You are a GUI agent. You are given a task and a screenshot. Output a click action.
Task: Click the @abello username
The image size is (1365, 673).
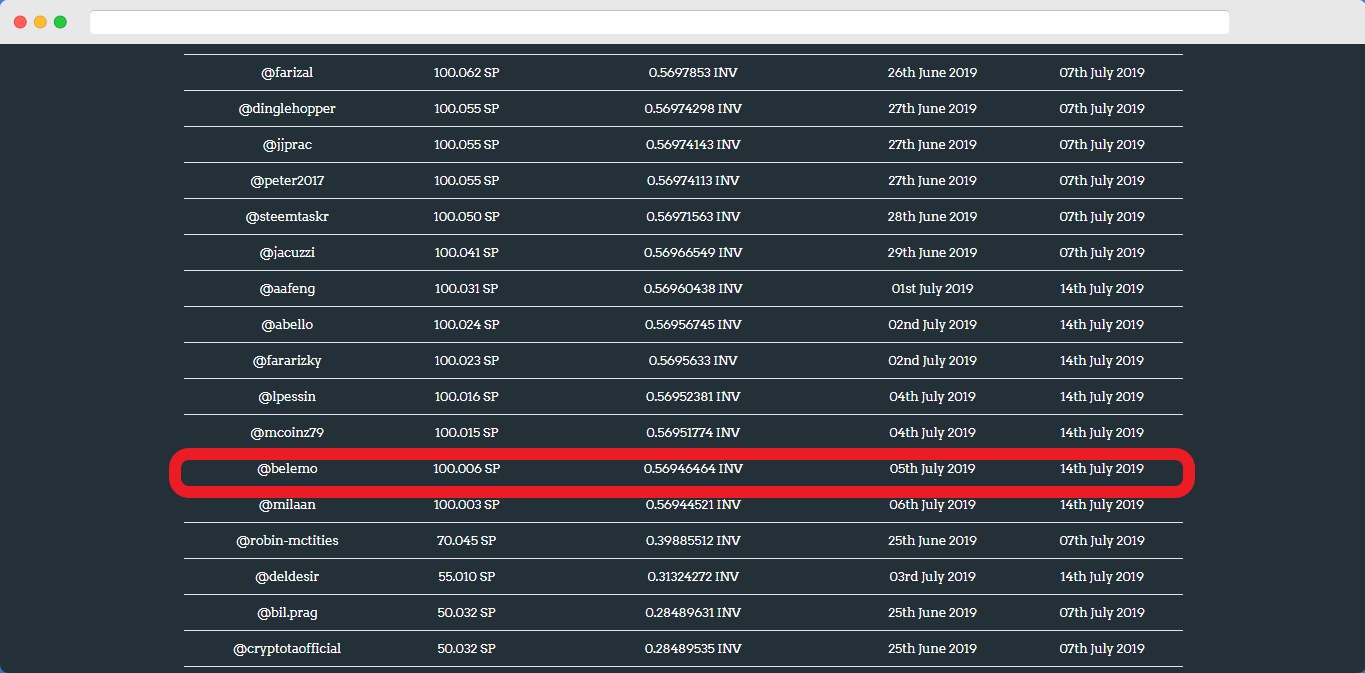(287, 325)
